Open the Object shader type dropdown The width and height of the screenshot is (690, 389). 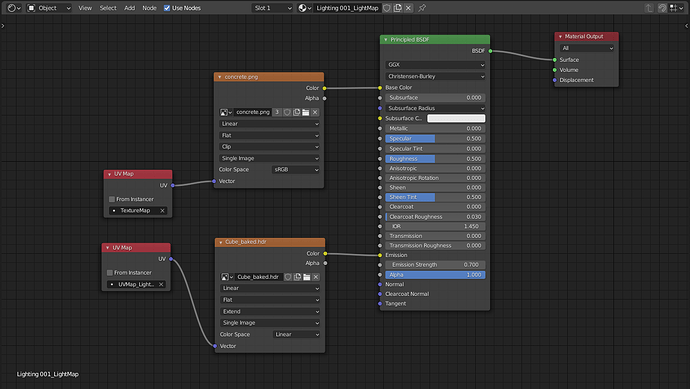coord(49,8)
